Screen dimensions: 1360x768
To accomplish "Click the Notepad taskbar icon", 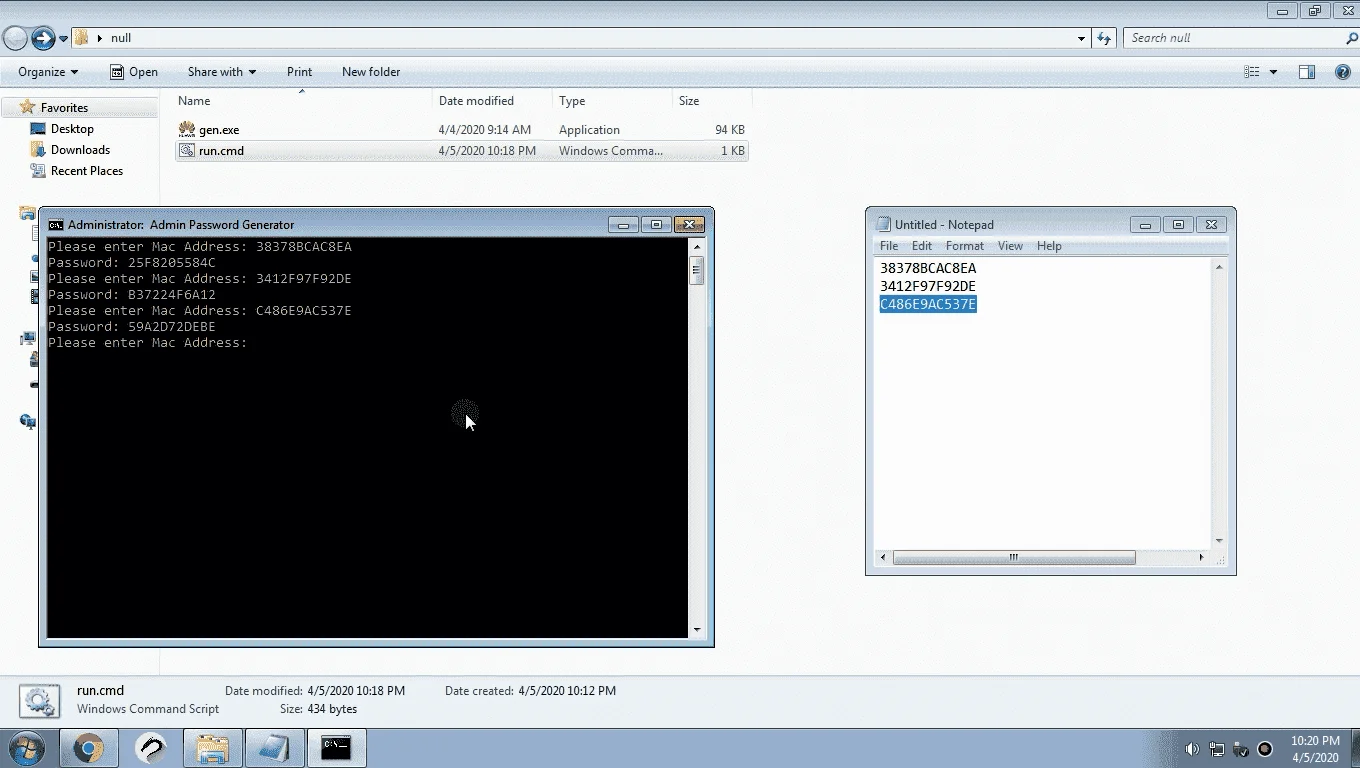I will click(x=274, y=748).
